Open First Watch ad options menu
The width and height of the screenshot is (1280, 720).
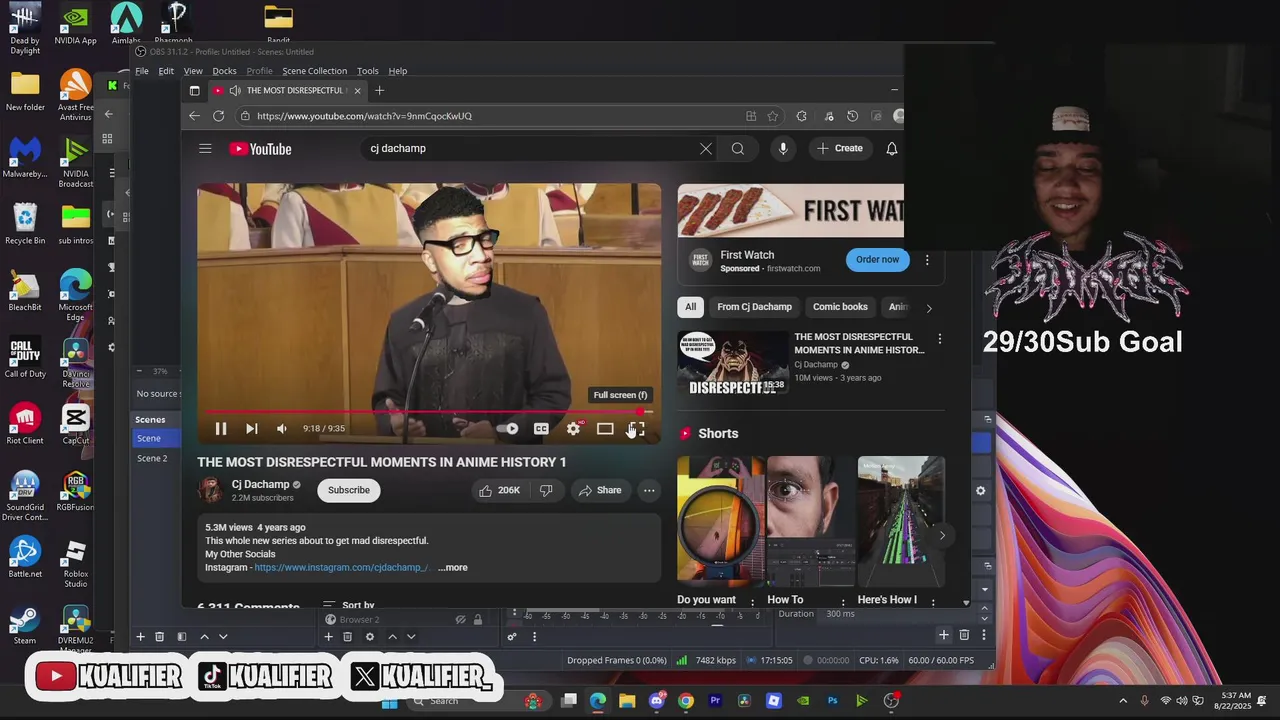(x=927, y=260)
